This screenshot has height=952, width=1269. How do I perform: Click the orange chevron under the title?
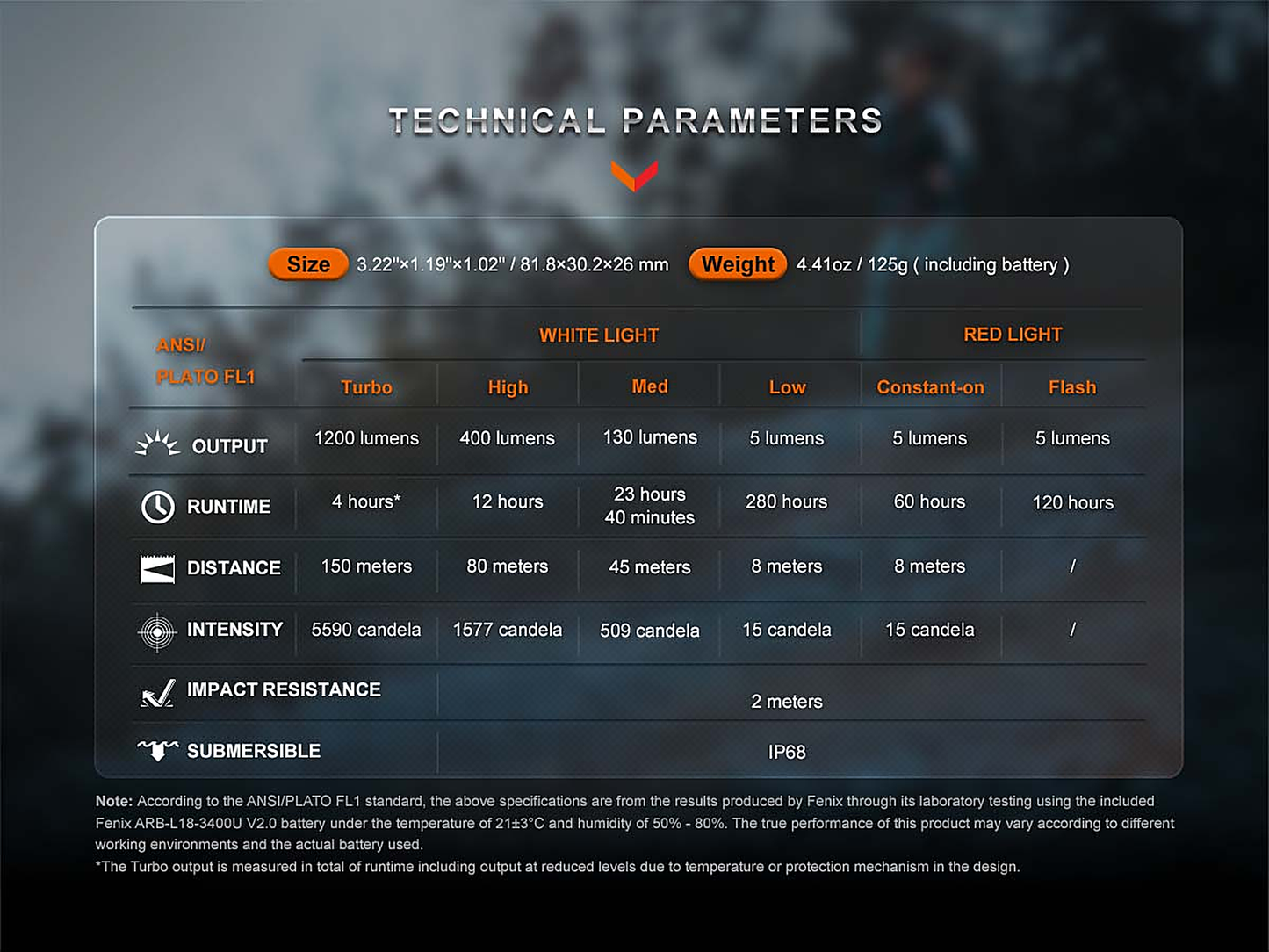click(x=634, y=175)
